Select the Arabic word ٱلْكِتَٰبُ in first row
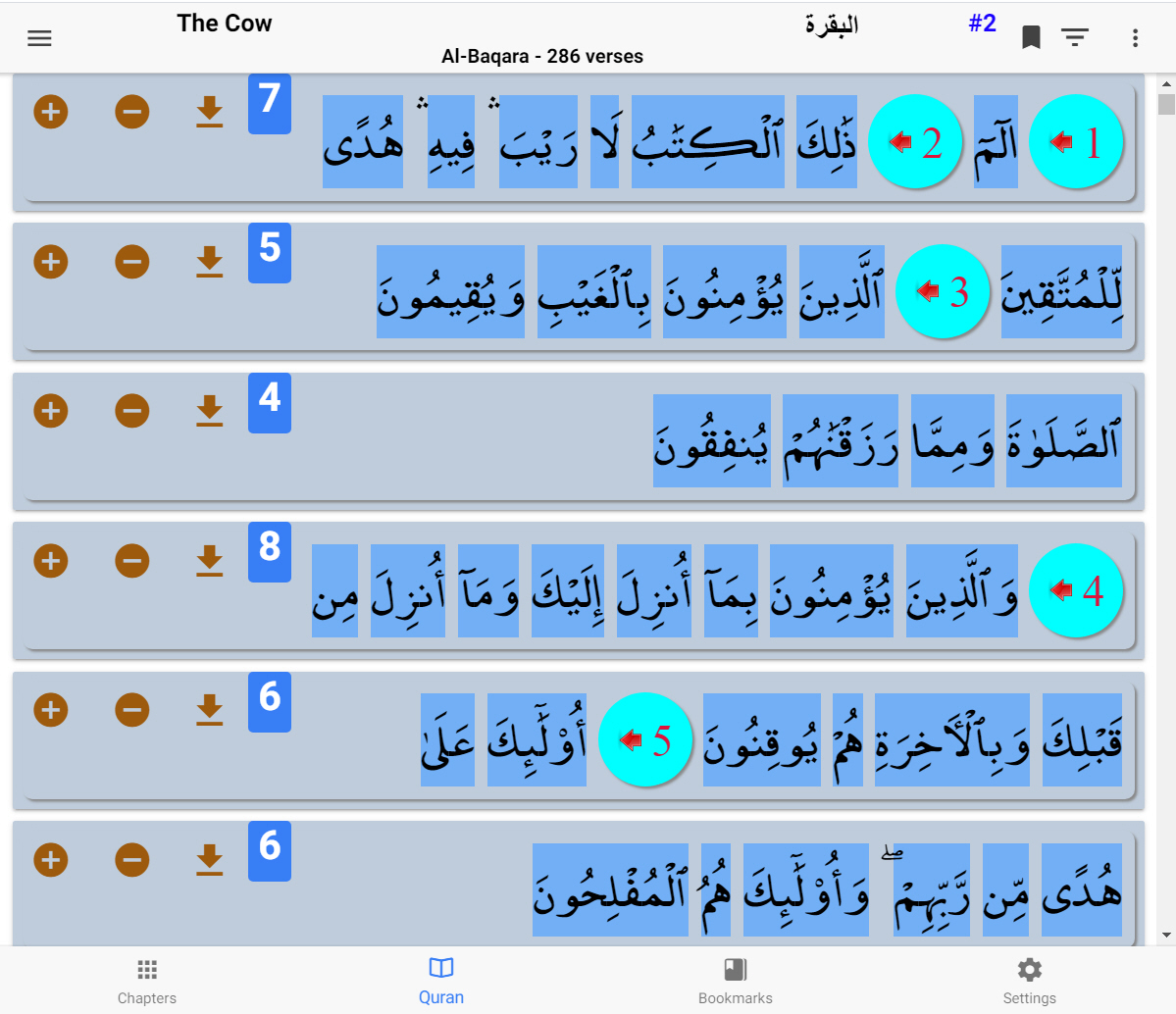Image resolution: width=1176 pixels, height=1014 pixels. pos(707,142)
